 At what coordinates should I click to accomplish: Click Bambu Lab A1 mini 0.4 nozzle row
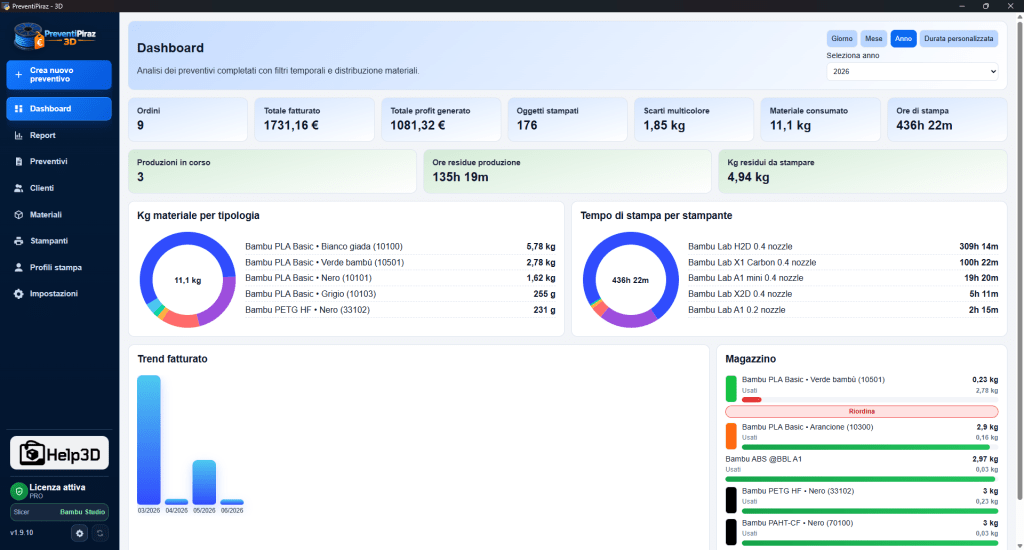[x=843, y=278]
